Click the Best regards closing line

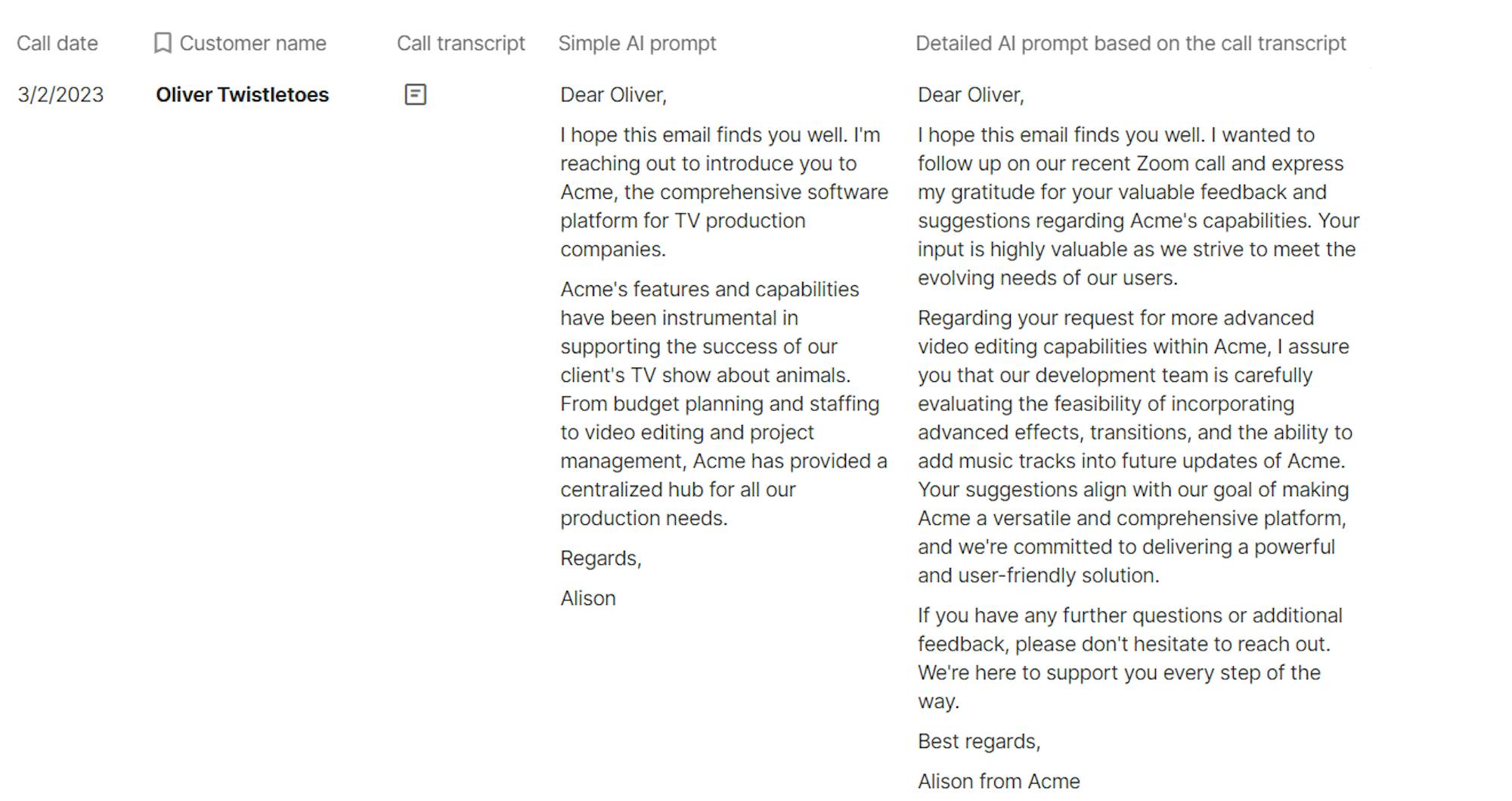(979, 741)
